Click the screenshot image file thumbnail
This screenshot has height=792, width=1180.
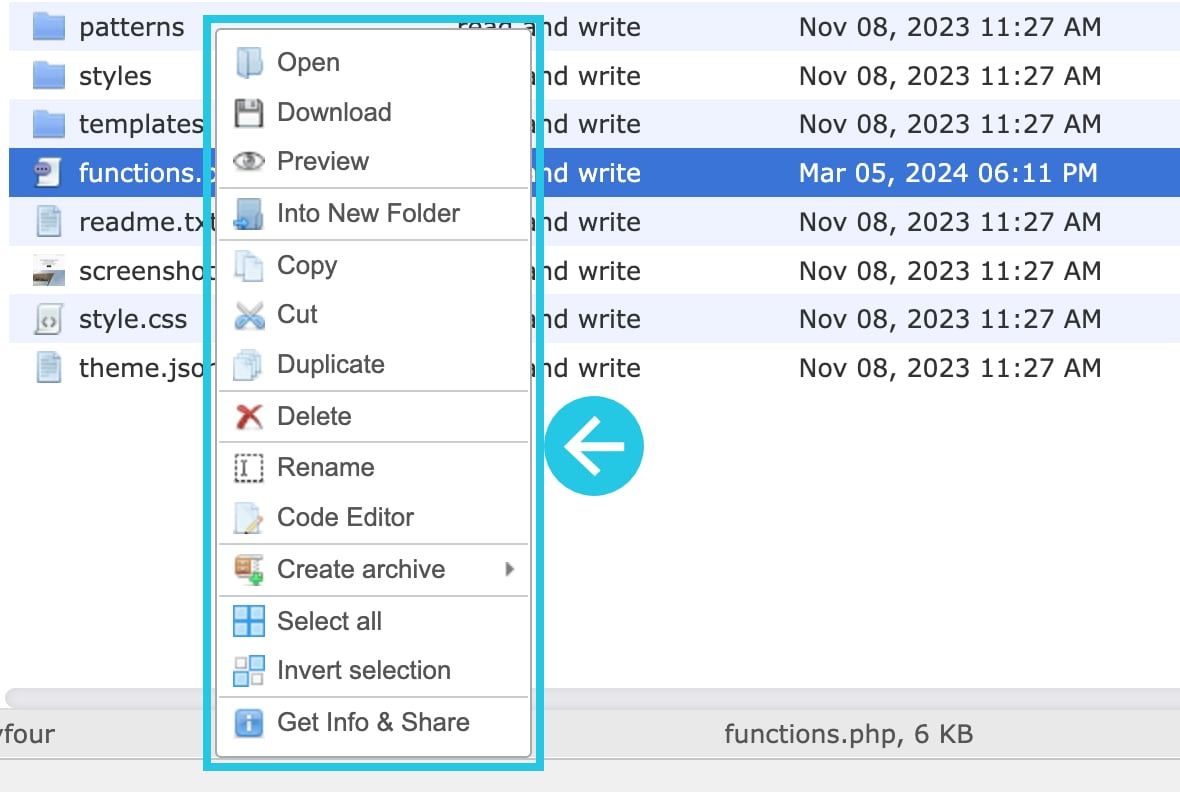49,271
